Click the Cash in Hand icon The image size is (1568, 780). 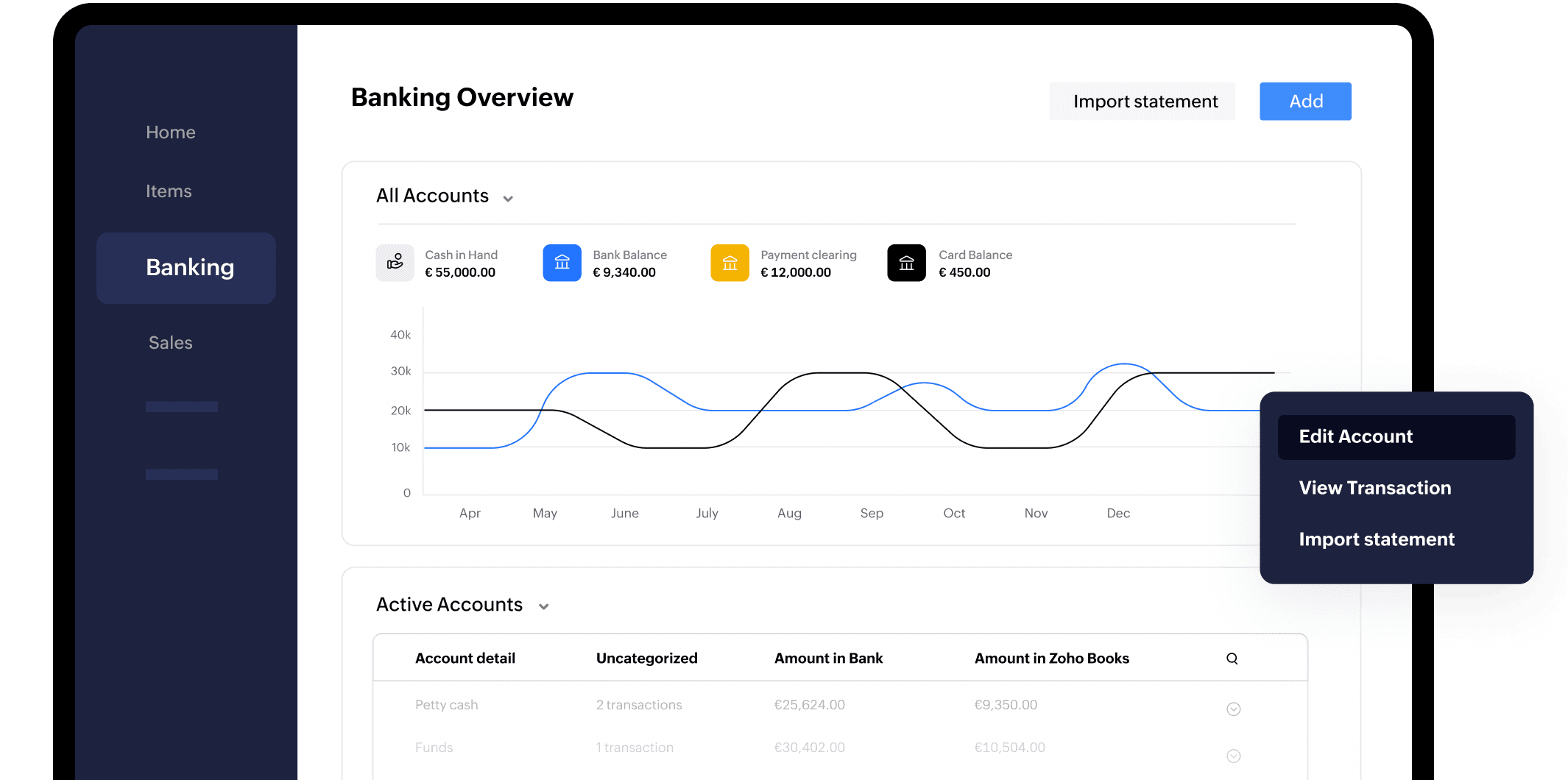pyautogui.click(x=395, y=263)
